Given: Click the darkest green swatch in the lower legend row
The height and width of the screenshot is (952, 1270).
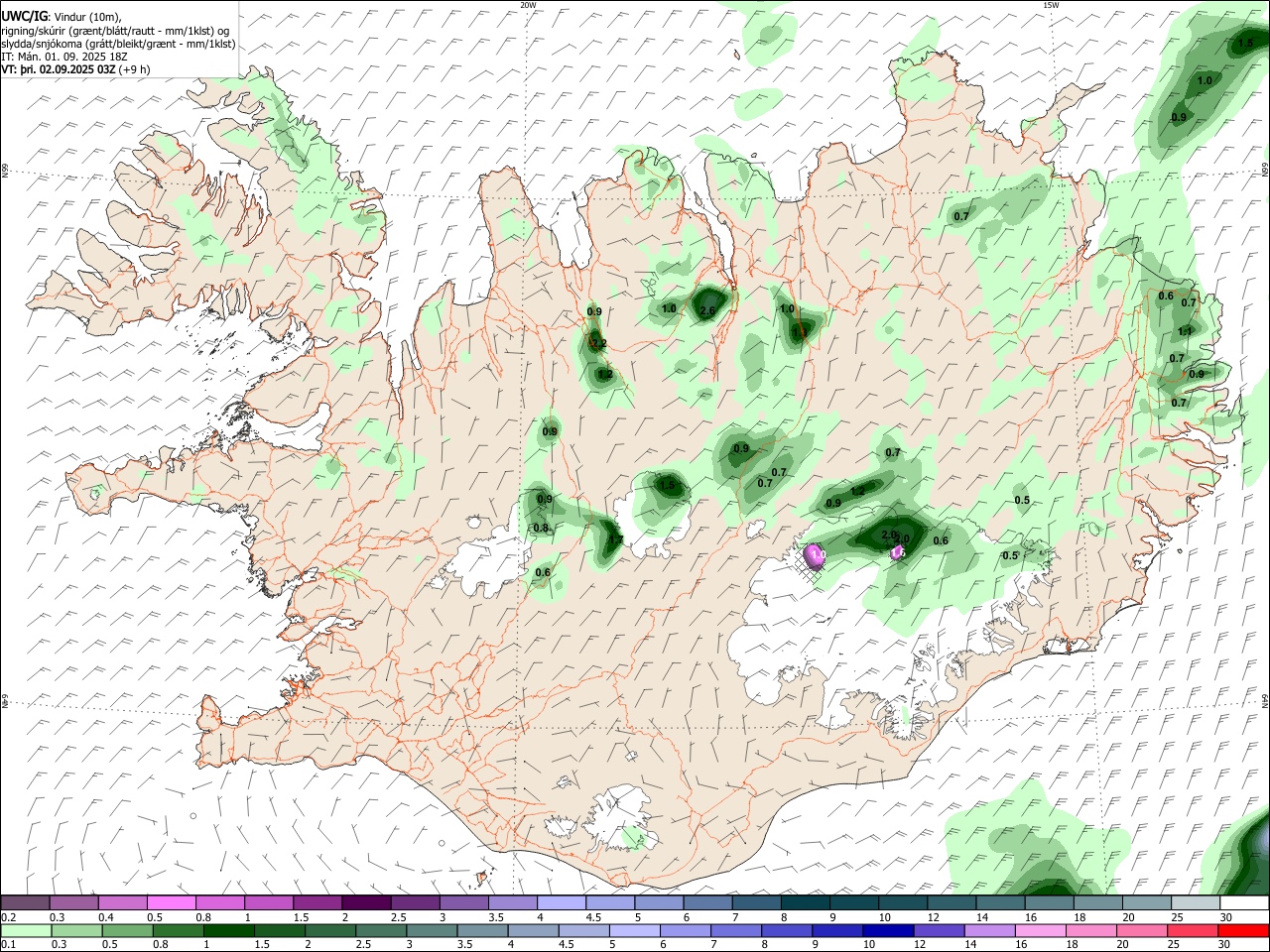Looking at the screenshot, I should (x=227, y=931).
